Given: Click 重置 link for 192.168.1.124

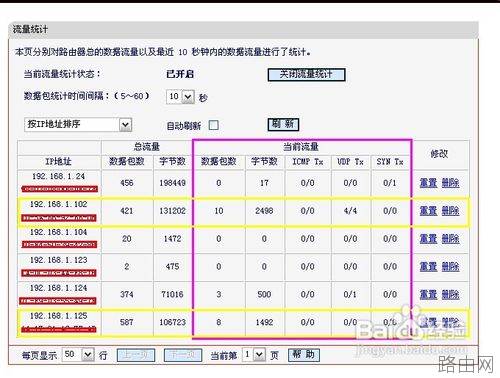Looking at the screenshot, I should [428, 295].
